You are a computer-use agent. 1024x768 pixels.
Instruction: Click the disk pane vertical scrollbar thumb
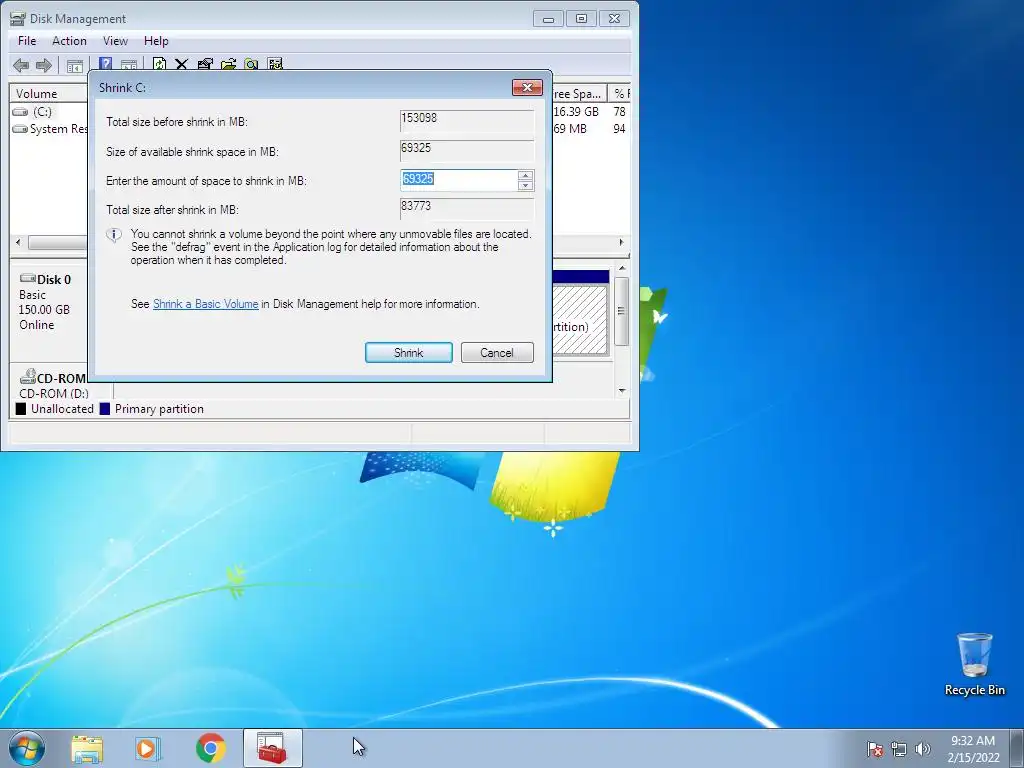point(622,311)
